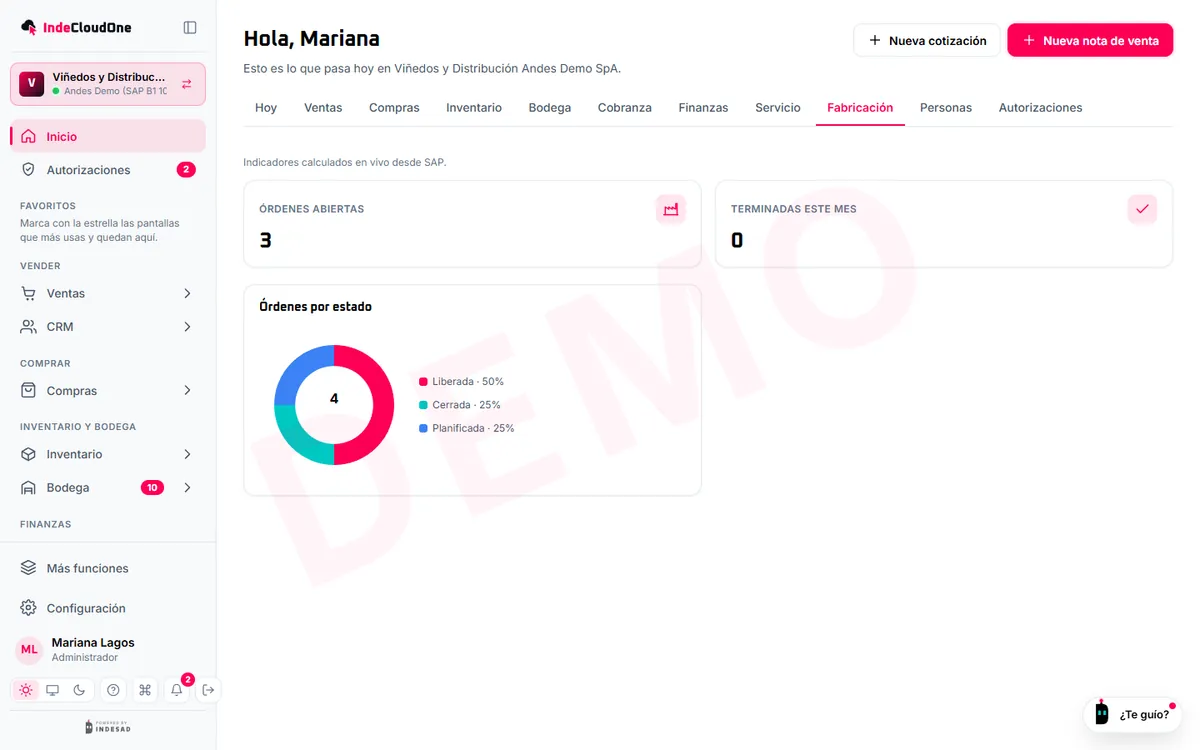The height and width of the screenshot is (750, 1200).
Task: Select light theme sun toggle
Action: coord(26,690)
